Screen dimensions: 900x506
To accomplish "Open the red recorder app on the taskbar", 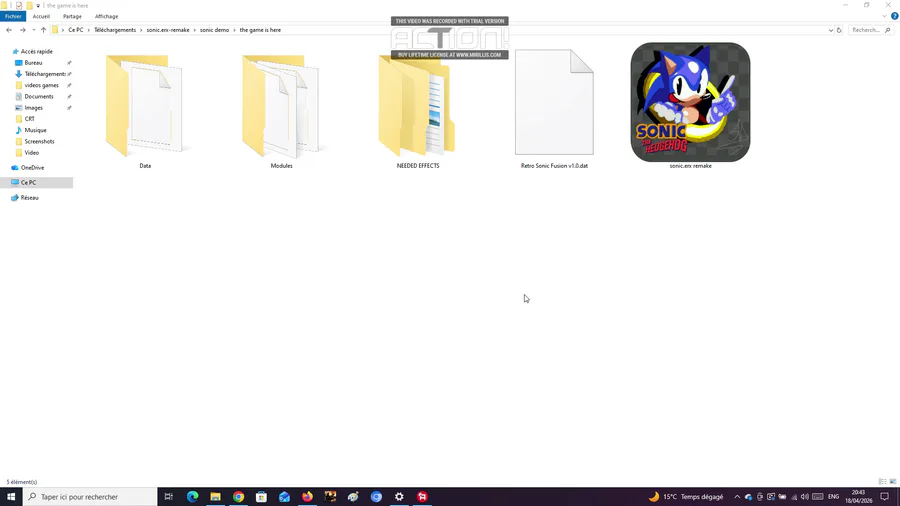I will (x=422, y=497).
